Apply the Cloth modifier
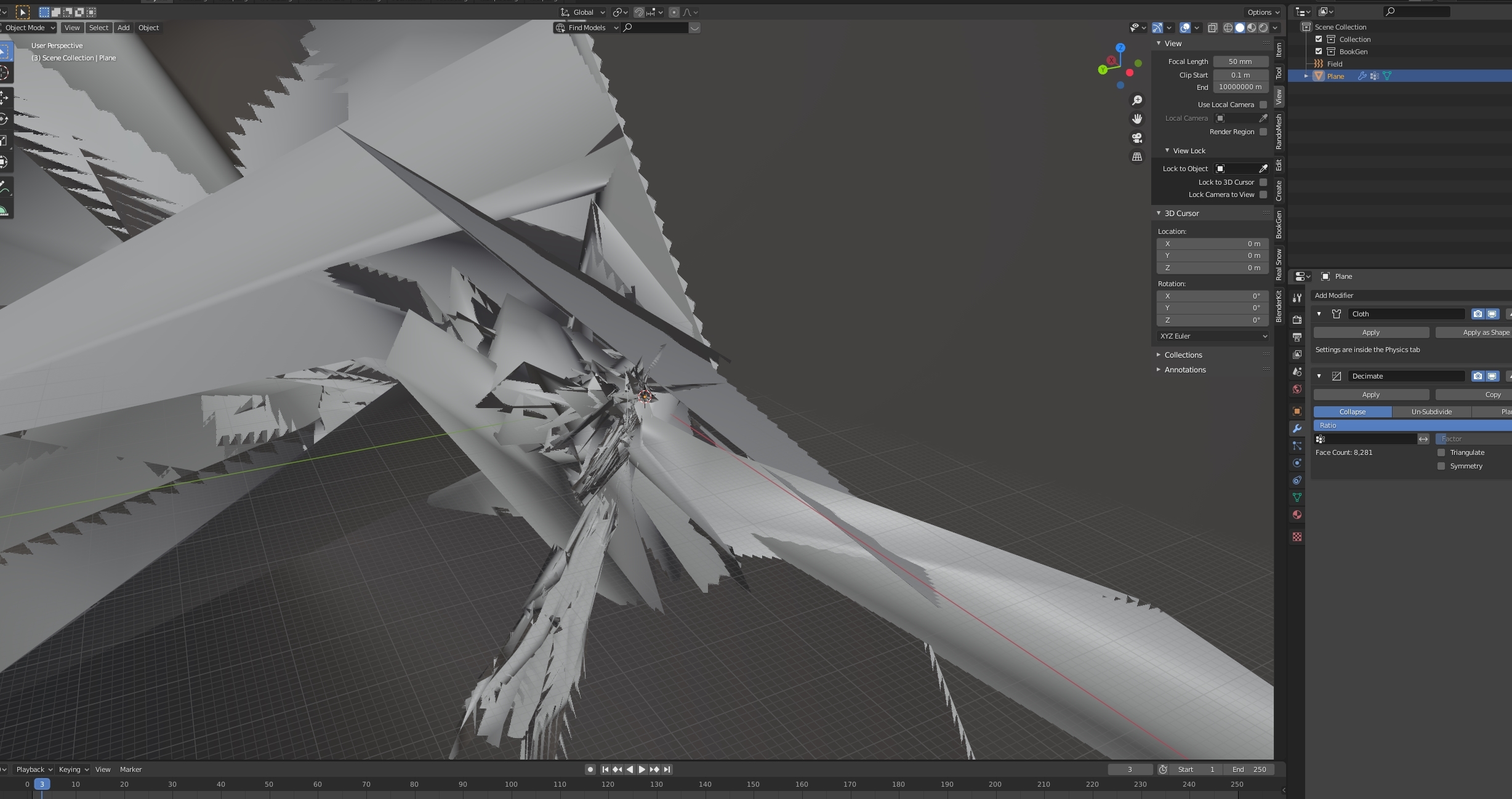 pyautogui.click(x=1370, y=332)
